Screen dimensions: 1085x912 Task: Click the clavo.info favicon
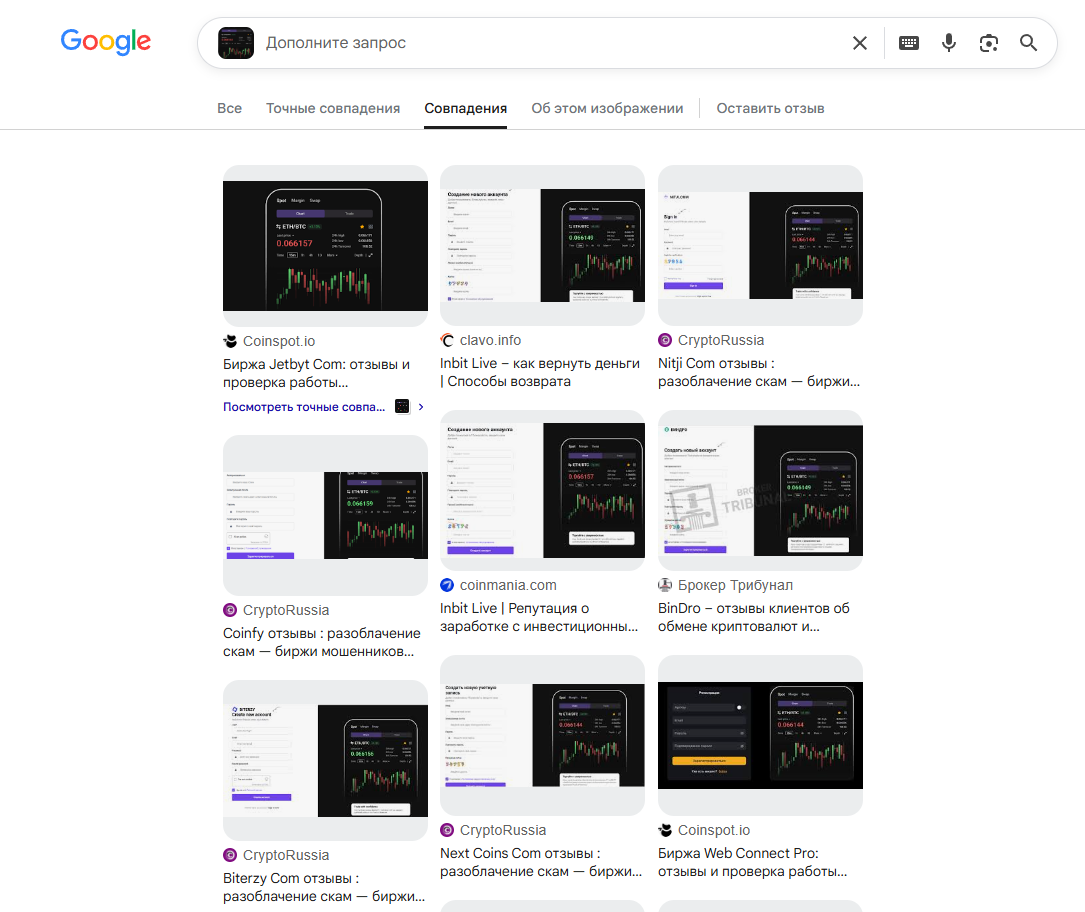pyautogui.click(x=447, y=340)
